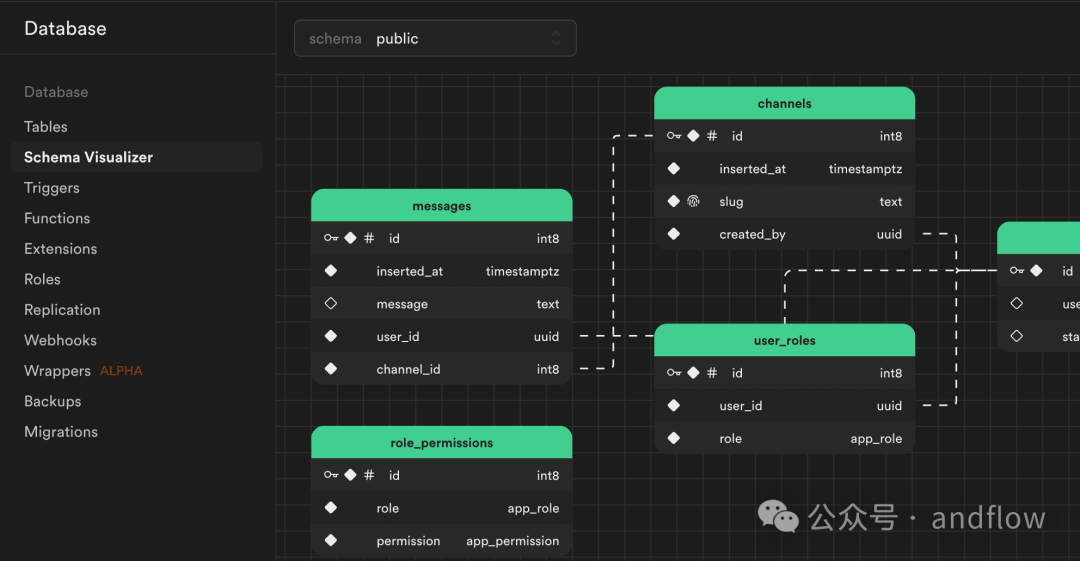
Task: Open the schema public dropdown
Action: tap(435, 39)
